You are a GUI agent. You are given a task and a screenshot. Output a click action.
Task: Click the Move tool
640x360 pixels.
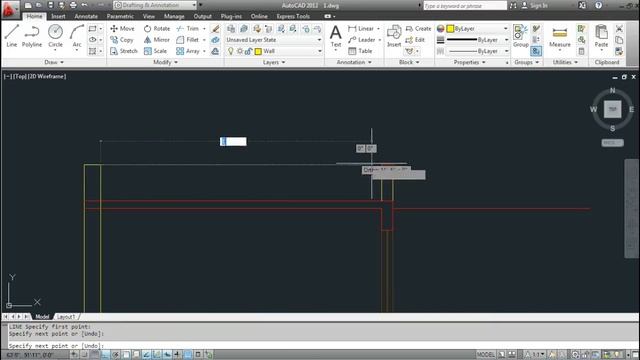(x=122, y=29)
